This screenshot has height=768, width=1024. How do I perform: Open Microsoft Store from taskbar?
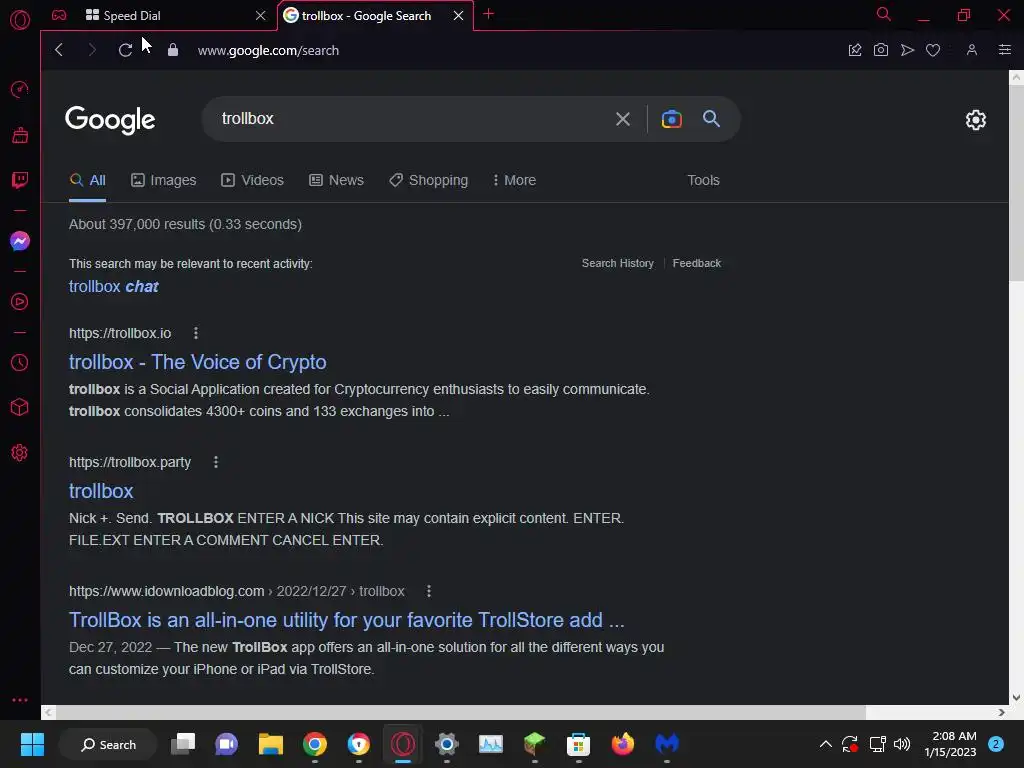point(578,744)
